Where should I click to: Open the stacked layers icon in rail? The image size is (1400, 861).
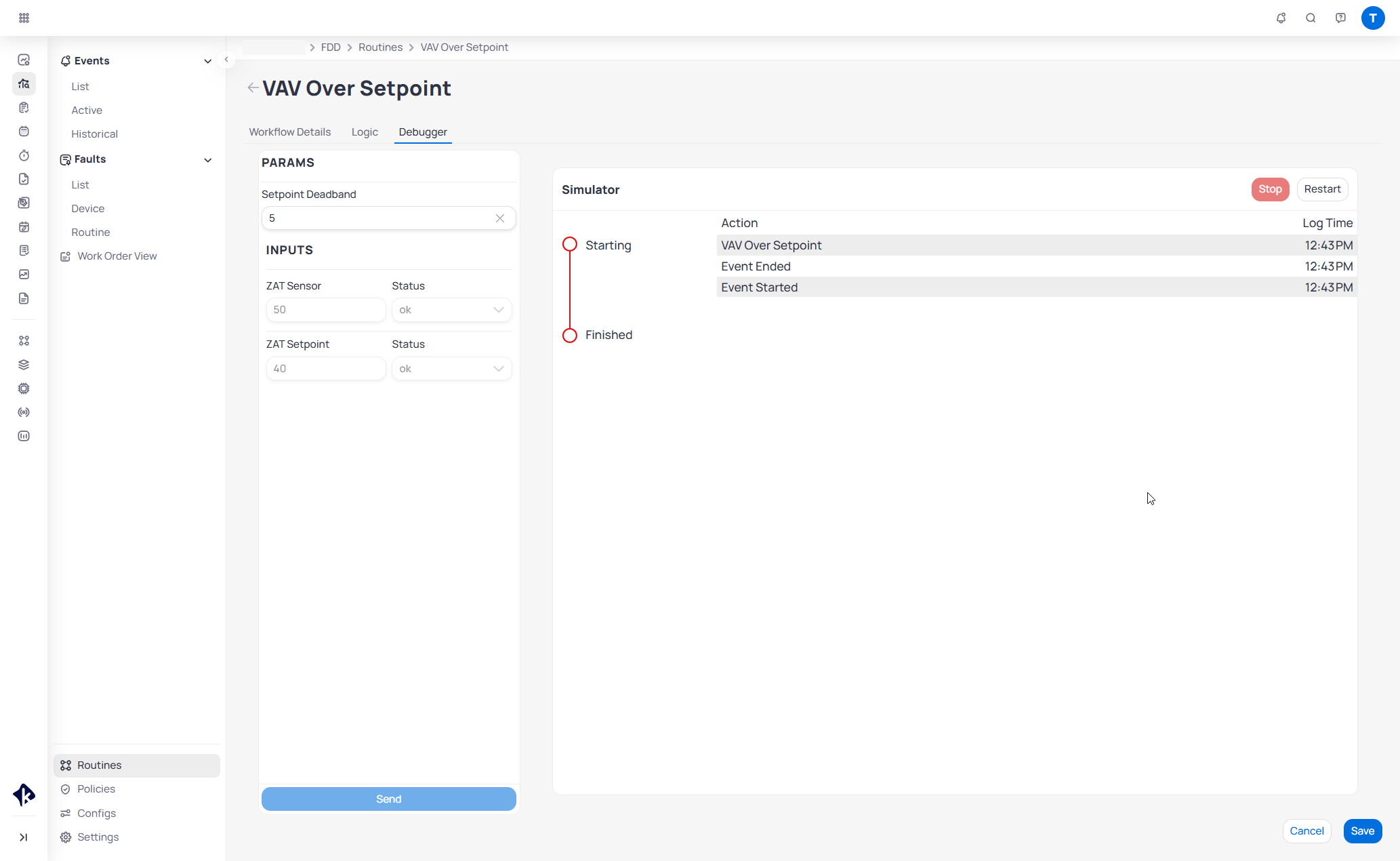tap(24, 364)
